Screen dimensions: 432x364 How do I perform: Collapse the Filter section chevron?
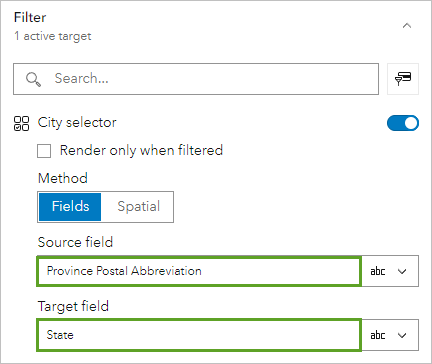[407, 26]
